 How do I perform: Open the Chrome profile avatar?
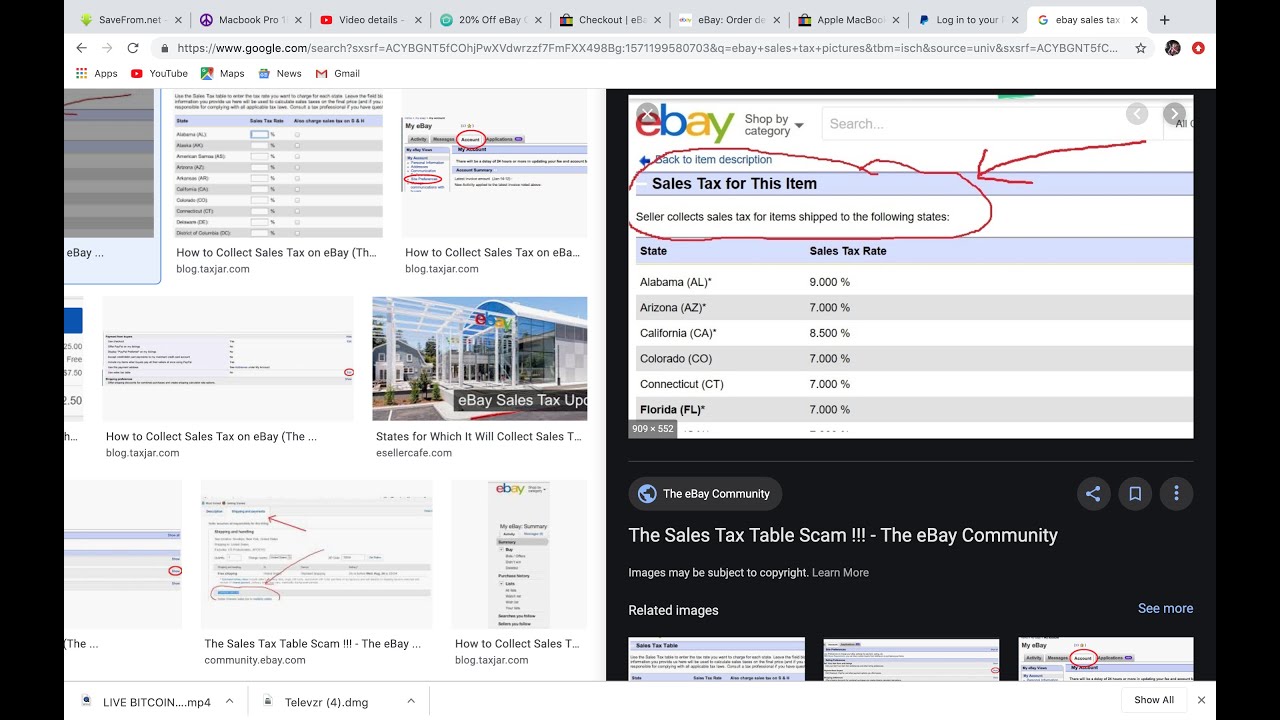pyautogui.click(x=1173, y=48)
